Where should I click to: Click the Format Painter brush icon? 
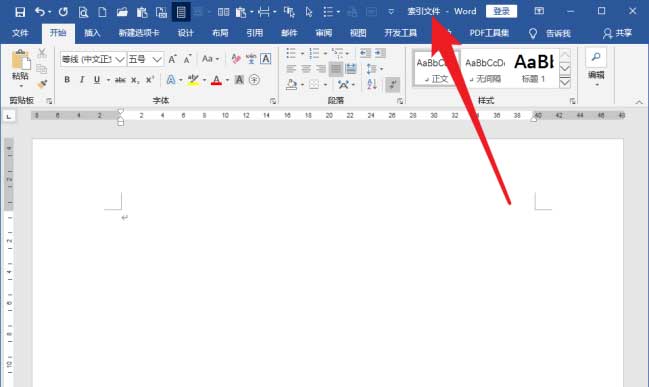pyautogui.click(x=42, y=84)
